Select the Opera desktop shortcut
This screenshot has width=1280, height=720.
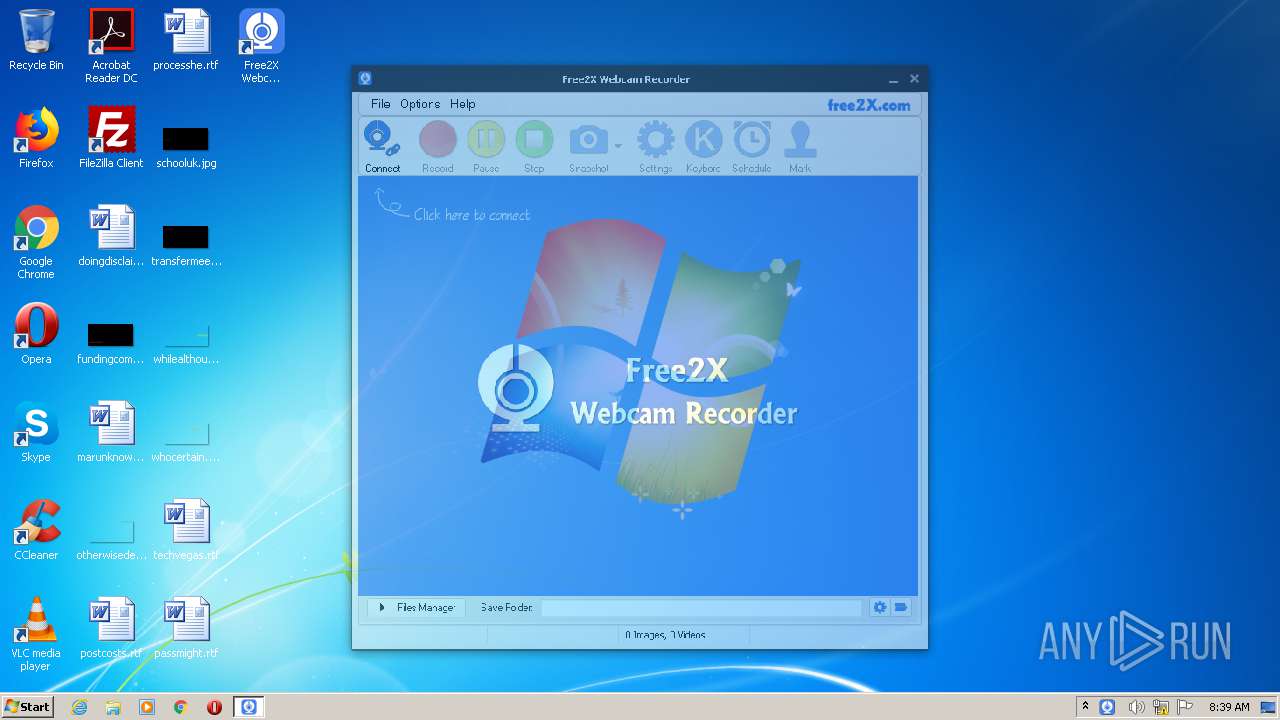coord(36,334)
